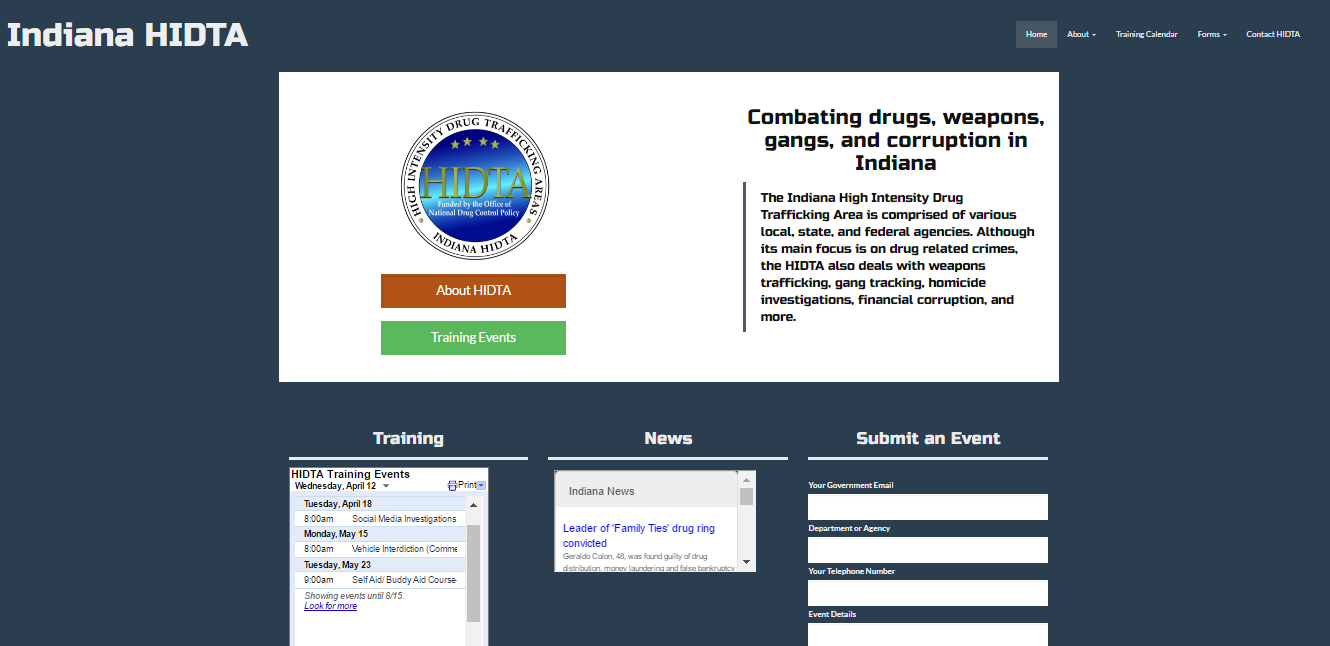
Task: View the Self Aid/Buddy Aid Course event
Action: click(403, 580)
